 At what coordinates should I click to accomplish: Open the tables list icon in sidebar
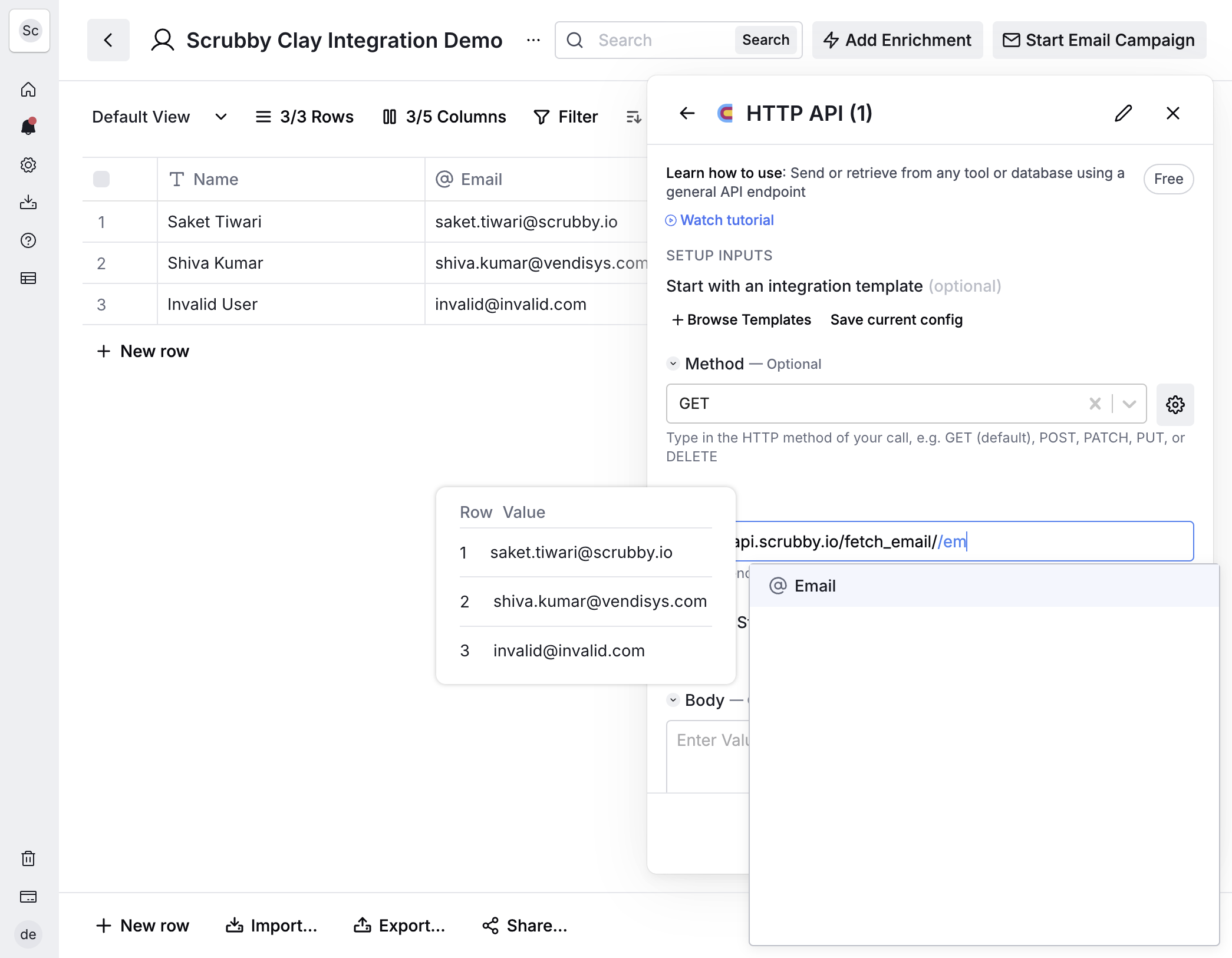pyautogui.click(x=28, y=278)
